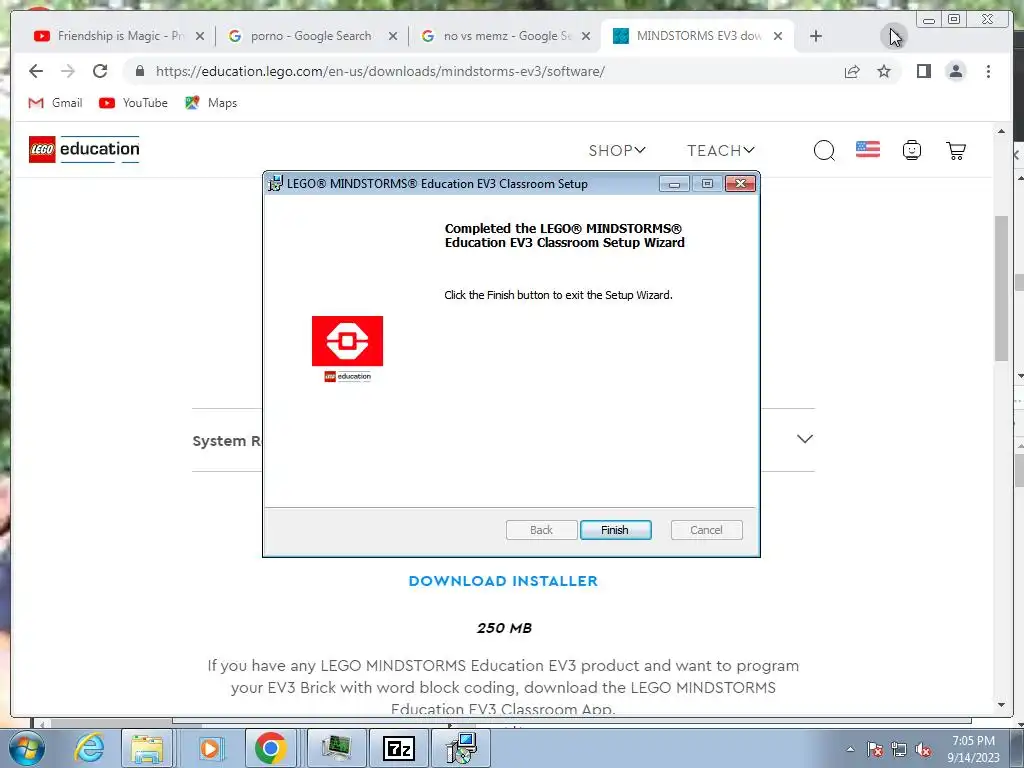
Task: Open the site search magnifier icon
Action: 824,151
